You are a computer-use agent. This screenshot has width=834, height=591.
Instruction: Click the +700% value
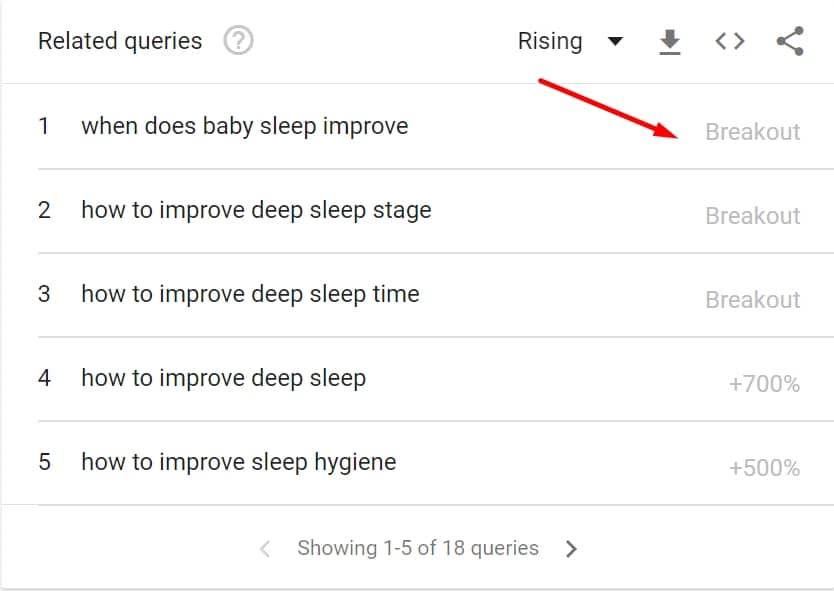coord(764,384)
